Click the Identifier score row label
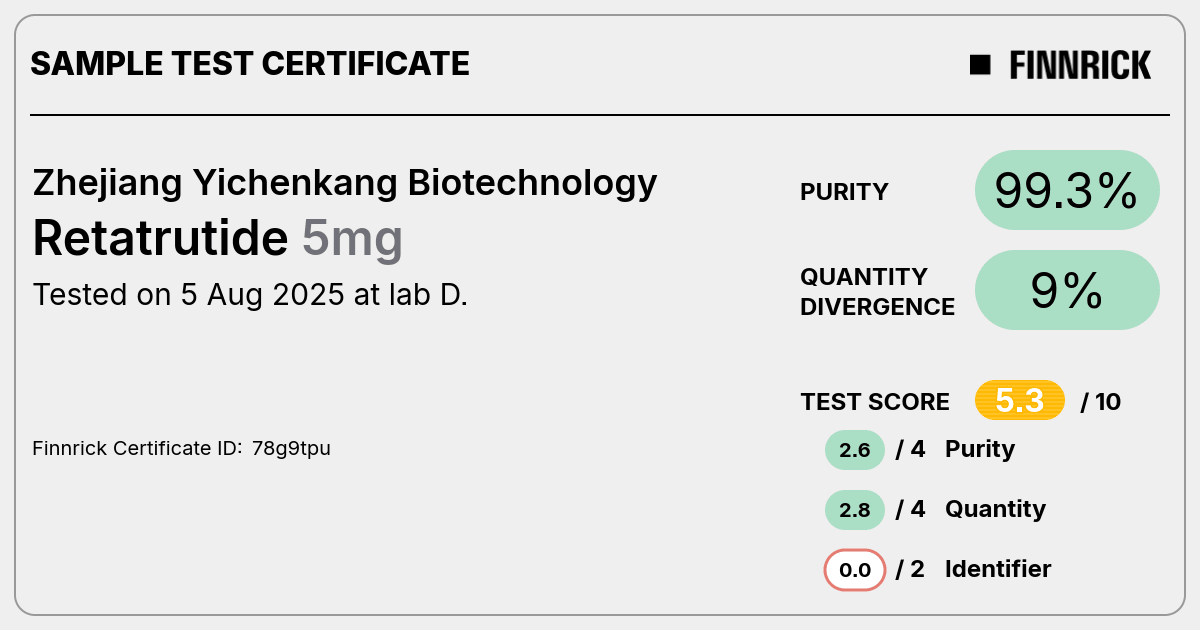 pos(998,569)
